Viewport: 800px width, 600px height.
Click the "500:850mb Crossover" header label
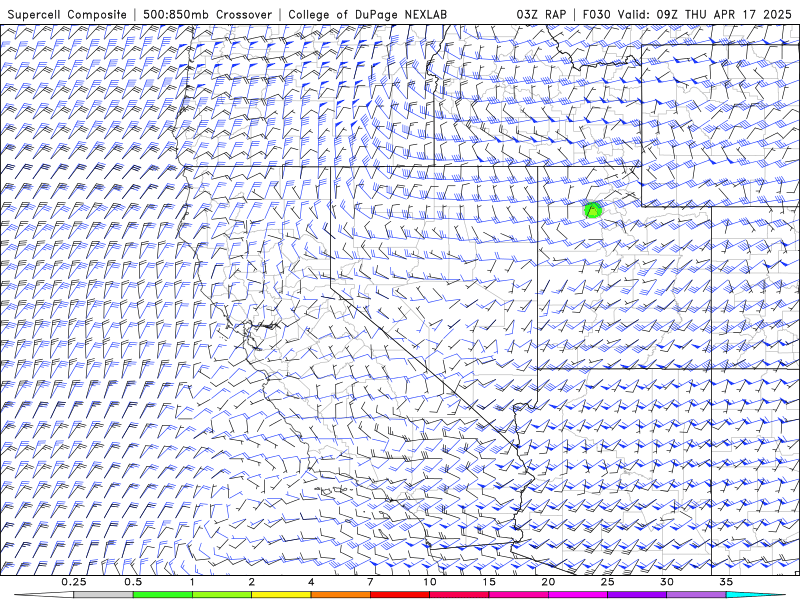(x=208, y=15)
